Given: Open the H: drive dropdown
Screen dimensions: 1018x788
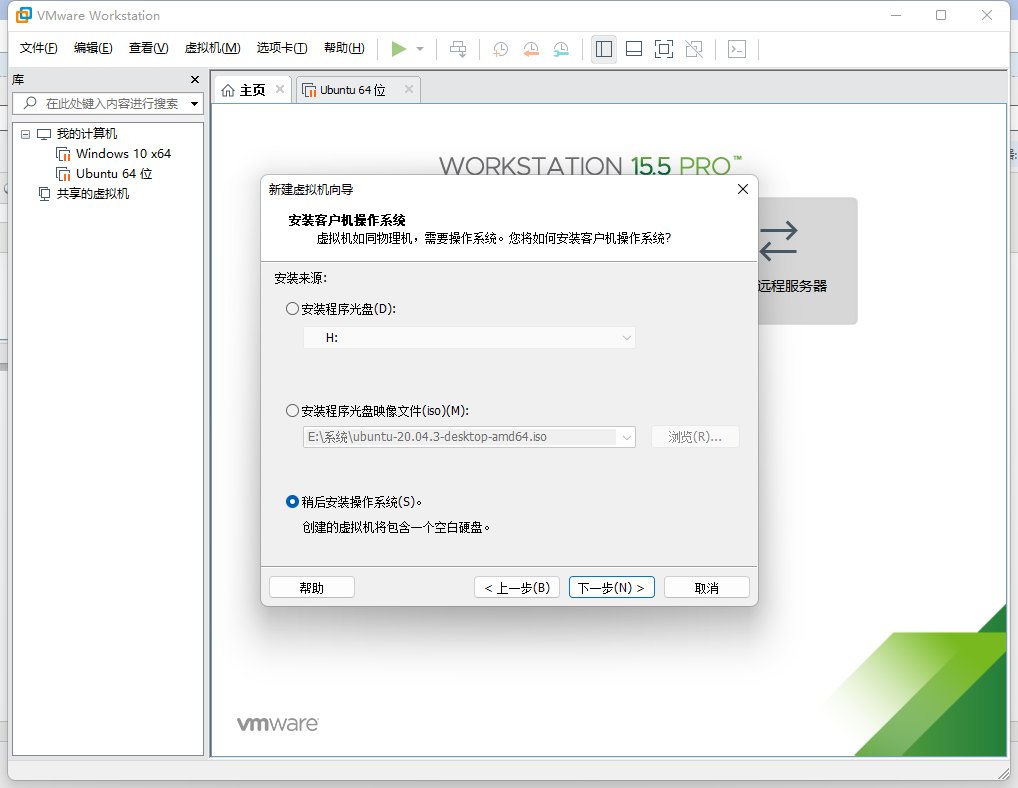Looking at the screenshot, I should coord(469,338).
